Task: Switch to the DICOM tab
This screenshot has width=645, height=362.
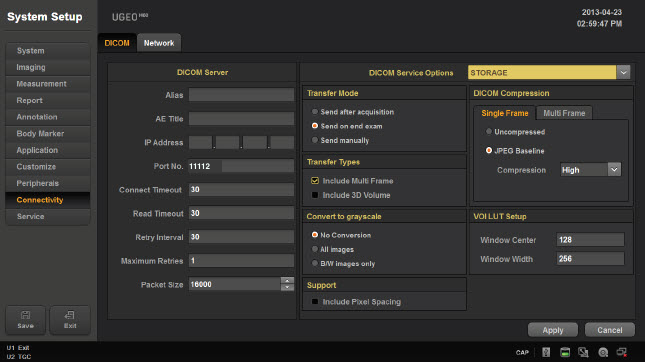Action: point(117,43)
